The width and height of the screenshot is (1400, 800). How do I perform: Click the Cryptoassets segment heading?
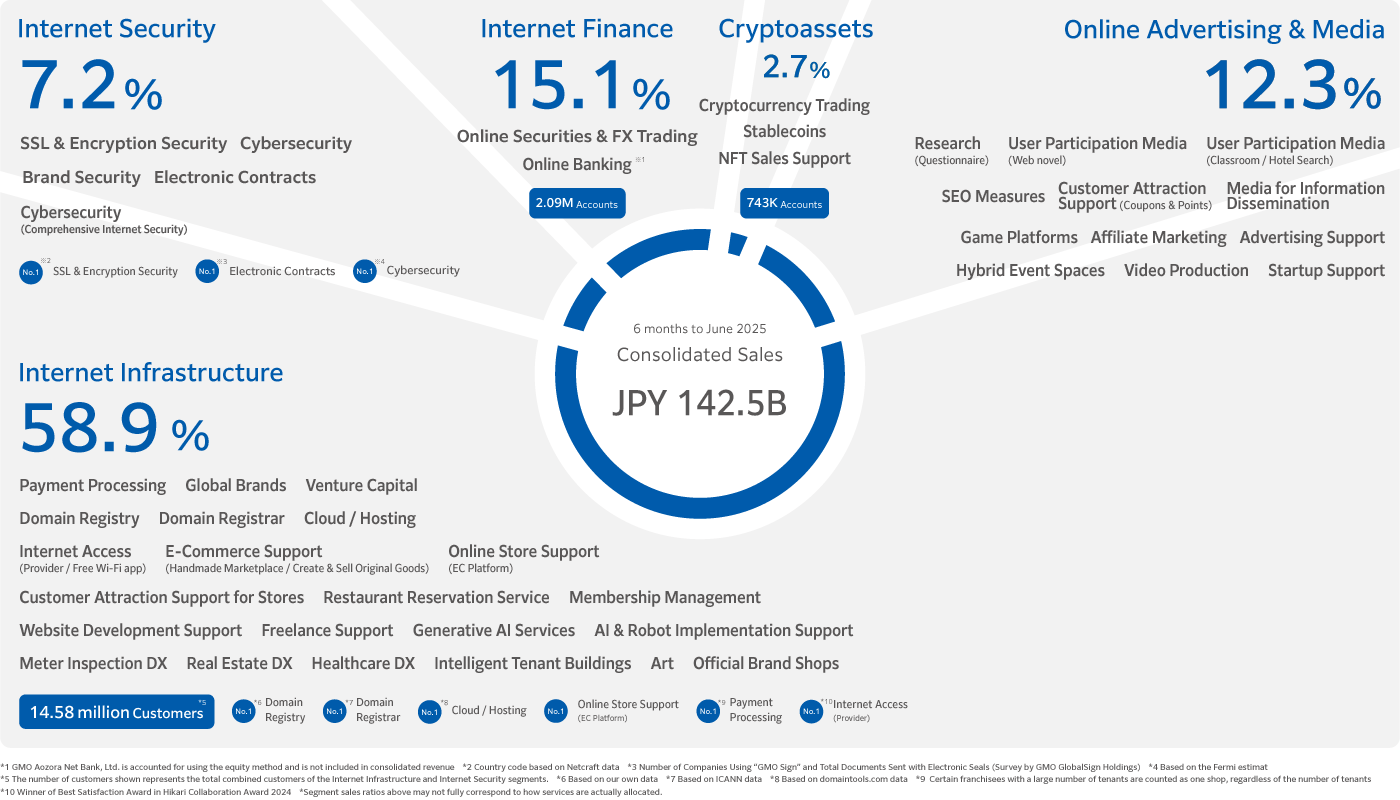pos(796,30)
